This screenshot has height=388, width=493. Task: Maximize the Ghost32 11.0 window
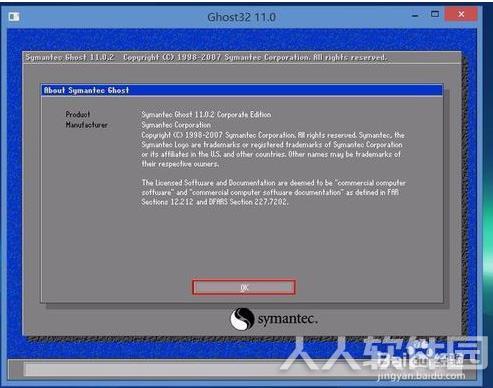click(435, 14)
